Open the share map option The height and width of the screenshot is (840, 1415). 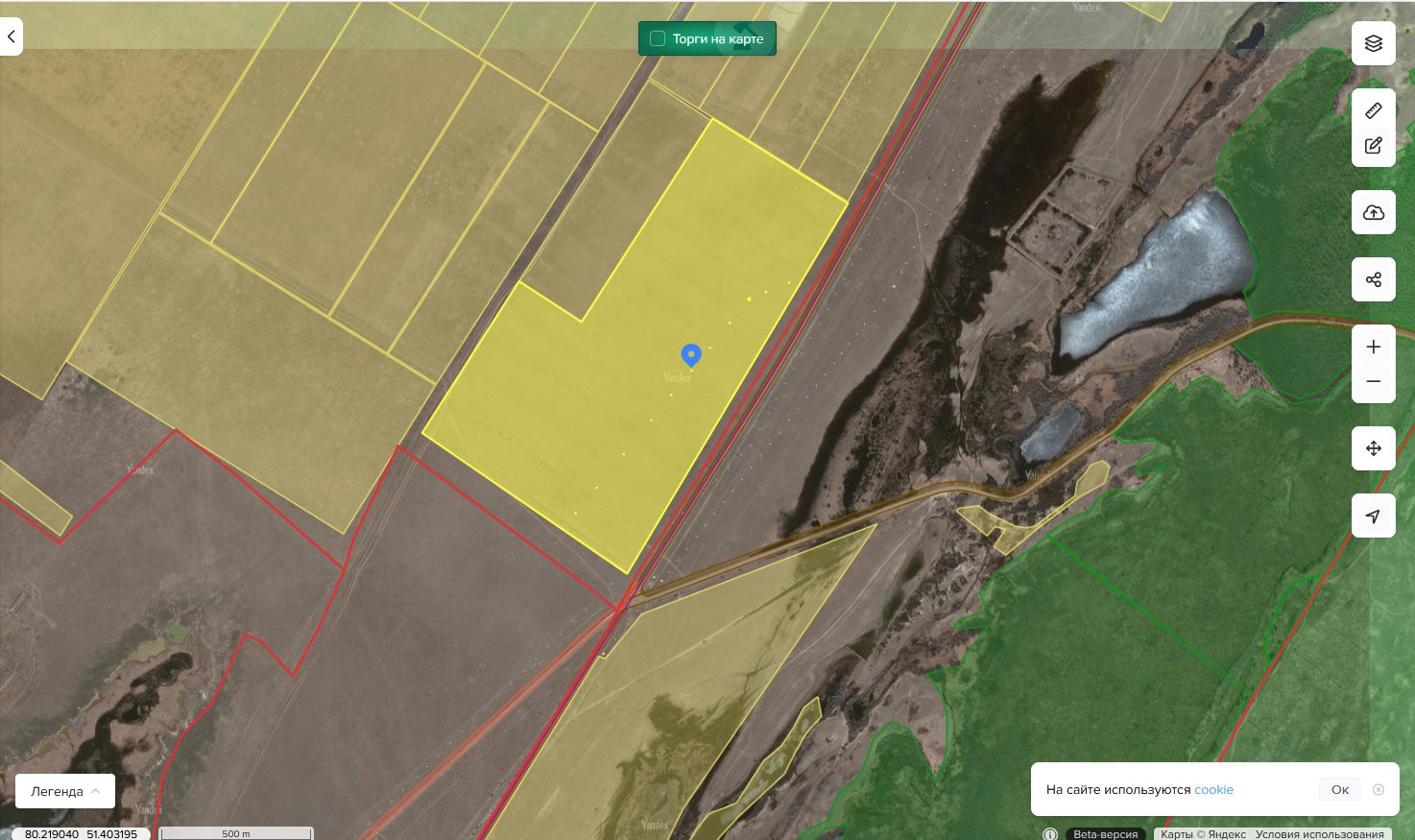[x=1374, y=279]
